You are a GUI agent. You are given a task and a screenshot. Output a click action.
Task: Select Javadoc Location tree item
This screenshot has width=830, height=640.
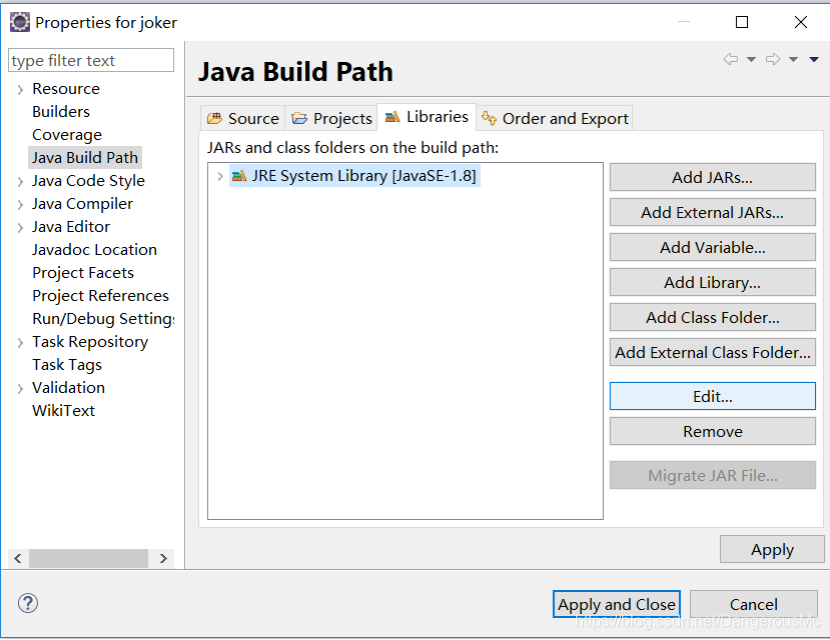pos(94,249)
